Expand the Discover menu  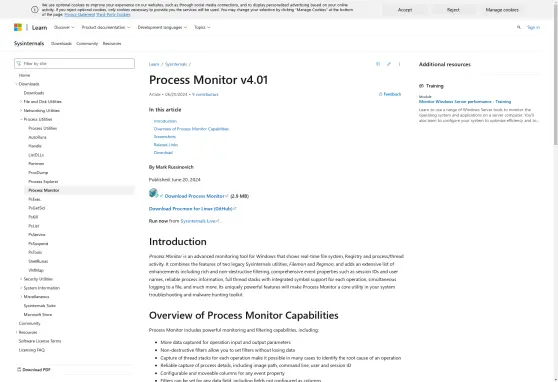[x=64, y=27]
